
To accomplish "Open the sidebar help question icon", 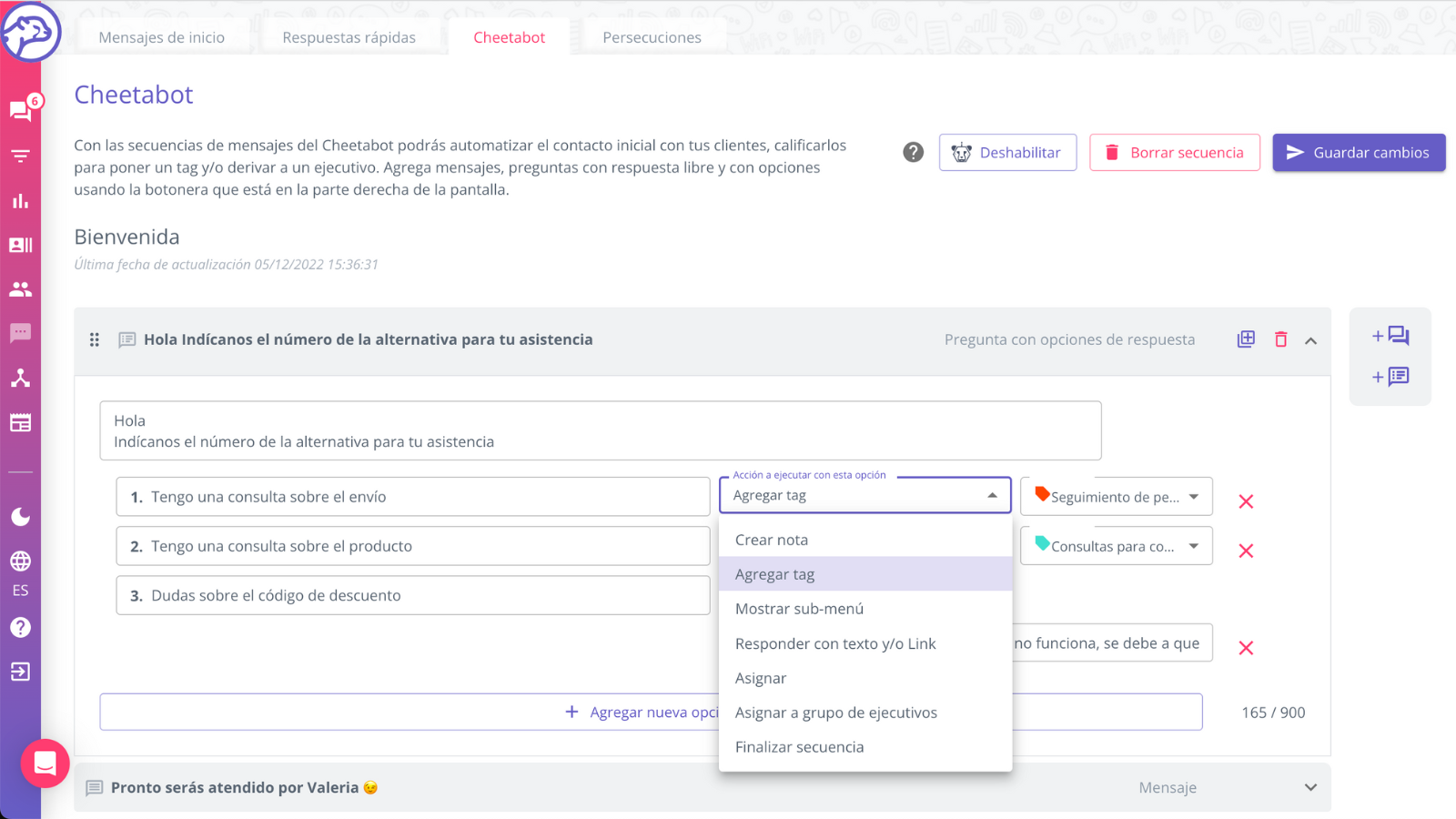I will (x=20, y=627).
